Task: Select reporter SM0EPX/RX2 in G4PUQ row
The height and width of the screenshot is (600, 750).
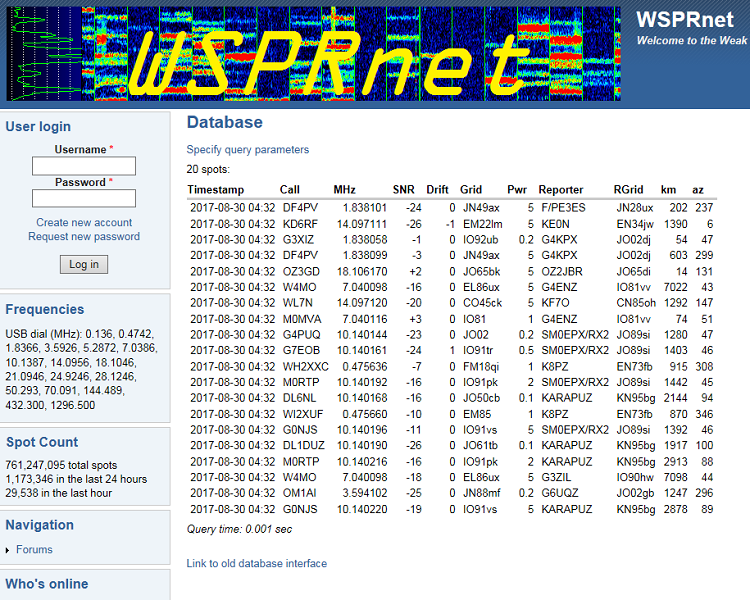Action: point(574,335)
